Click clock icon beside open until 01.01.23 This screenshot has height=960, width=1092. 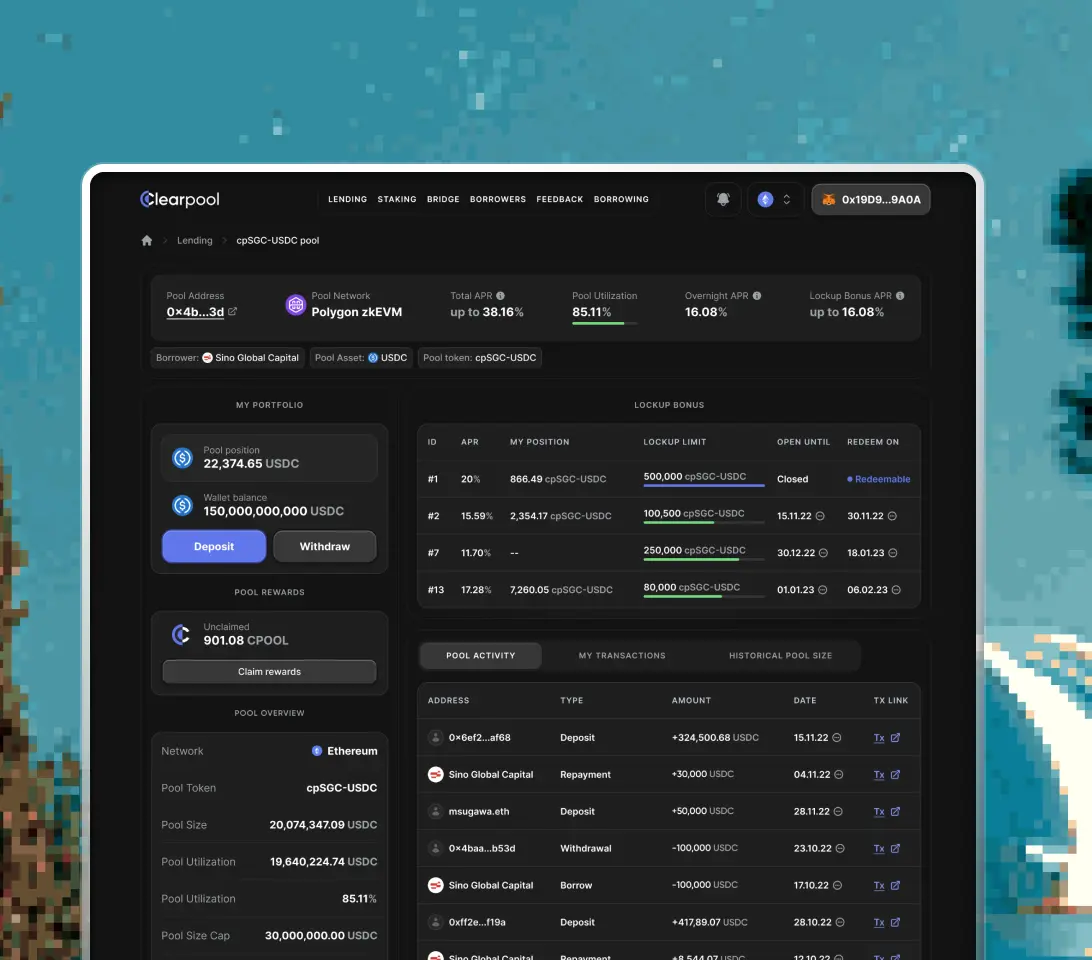822,590
